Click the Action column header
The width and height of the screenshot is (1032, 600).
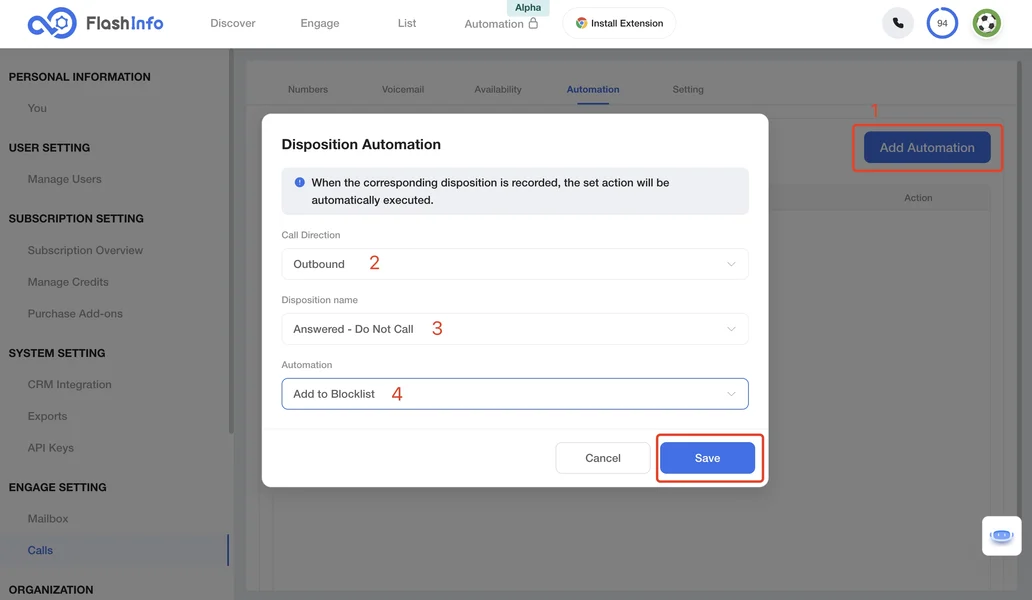(x=917, y=197)
